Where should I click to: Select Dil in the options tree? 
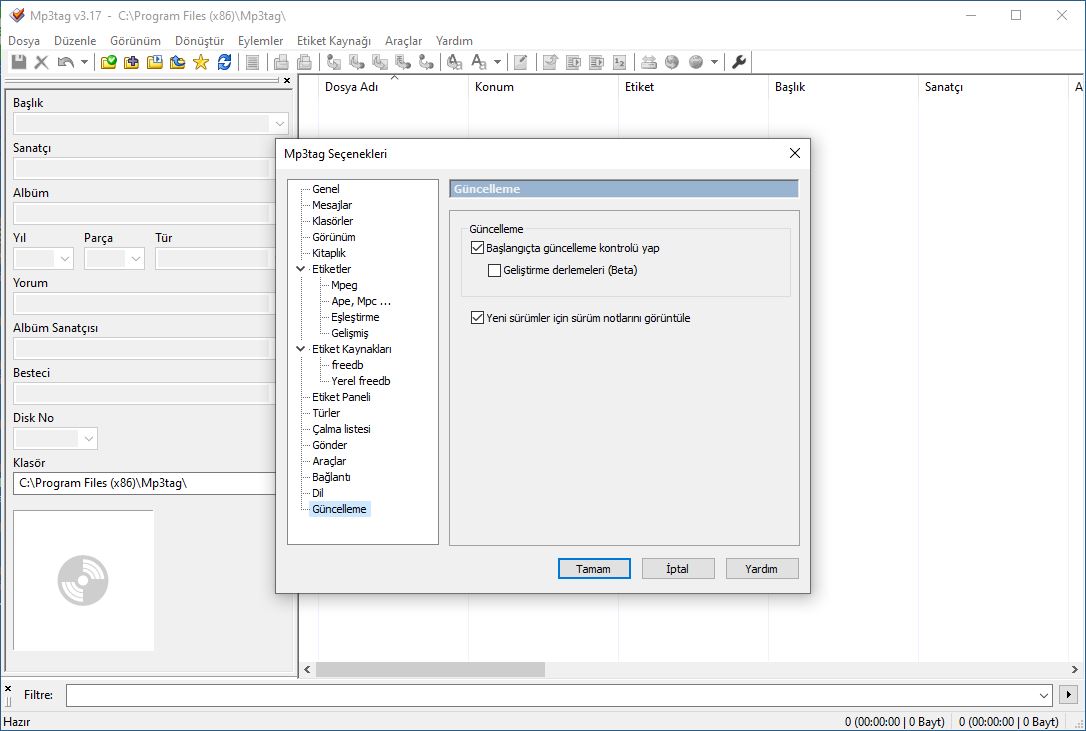pos(318,493)
